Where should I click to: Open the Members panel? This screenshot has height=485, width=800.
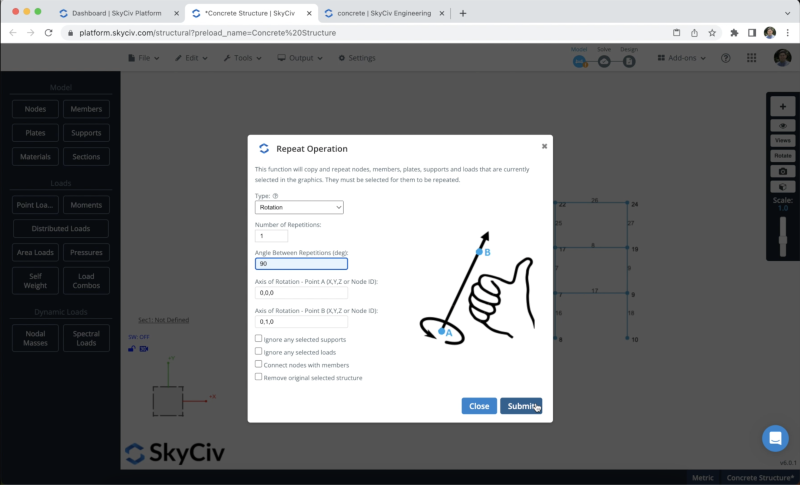tap(86, 109)
